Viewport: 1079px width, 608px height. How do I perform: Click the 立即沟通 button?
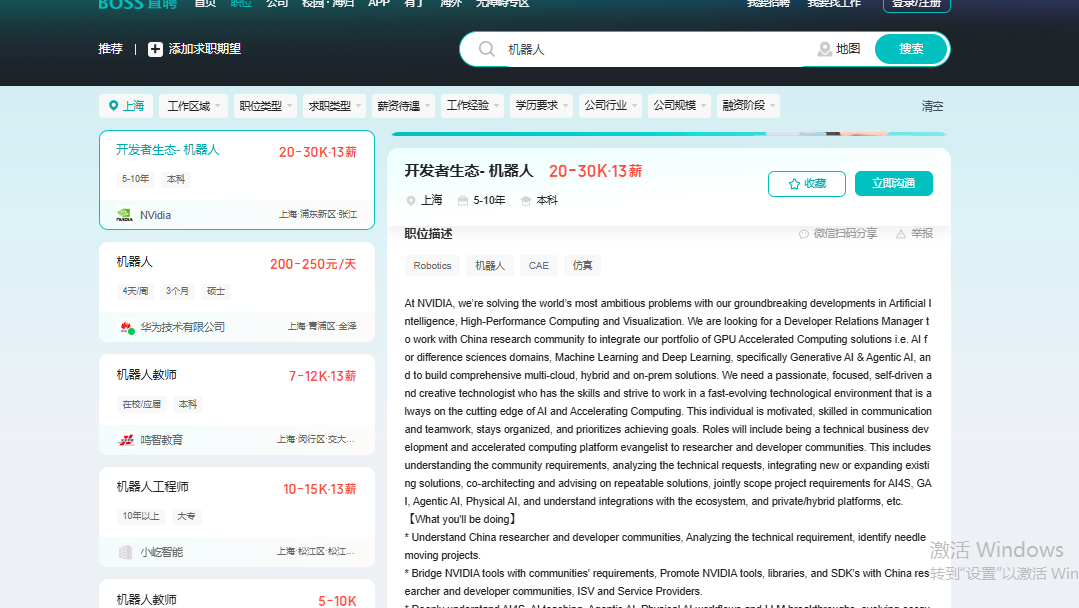(893, 184)
